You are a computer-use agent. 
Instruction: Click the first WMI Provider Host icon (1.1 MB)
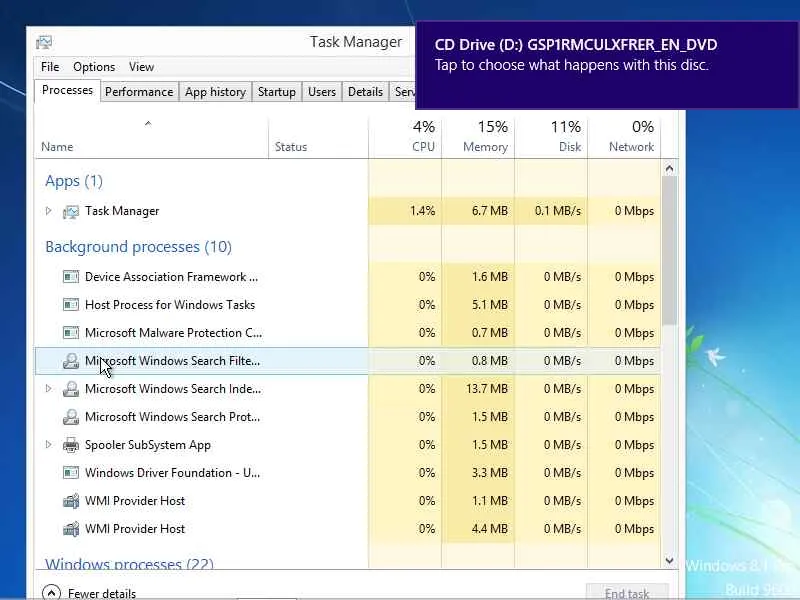click(x=71, y=501)
